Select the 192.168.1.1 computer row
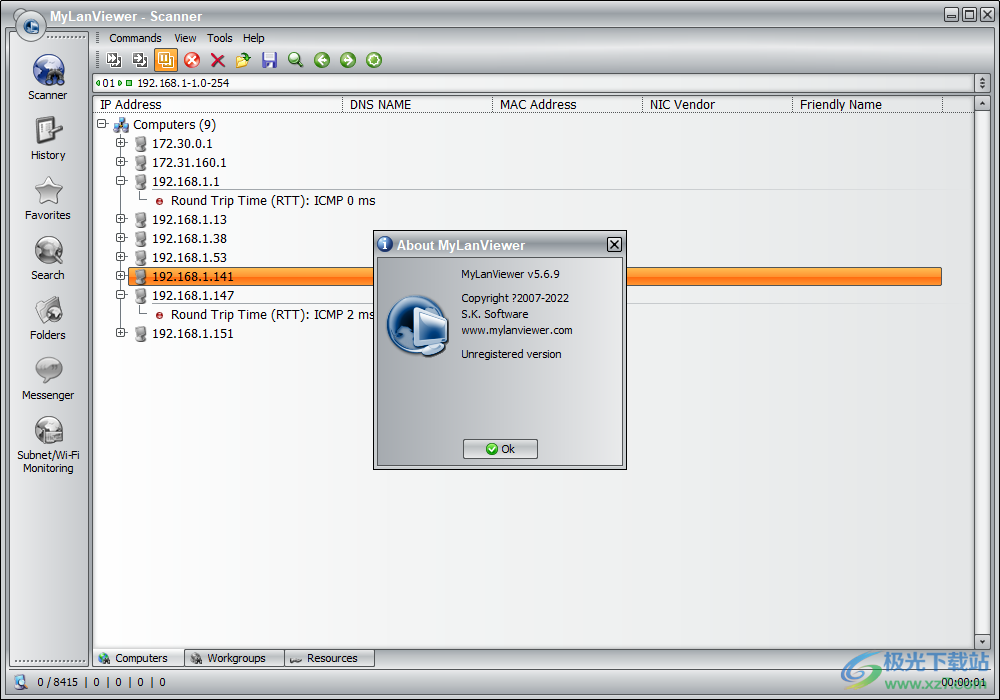This screenshot has height=700, width=1000. click(186, 182)
